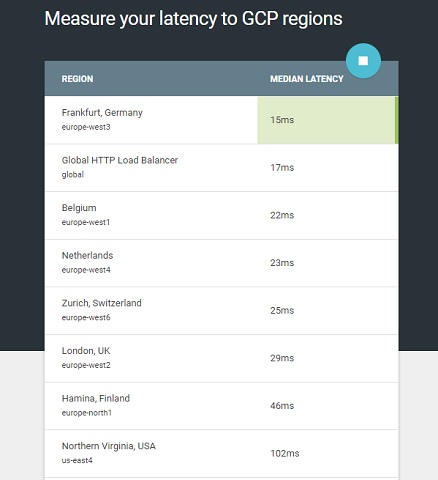Select the London, UK row
This screenshot has height=480, width=438.
click(x=221, y=358)
